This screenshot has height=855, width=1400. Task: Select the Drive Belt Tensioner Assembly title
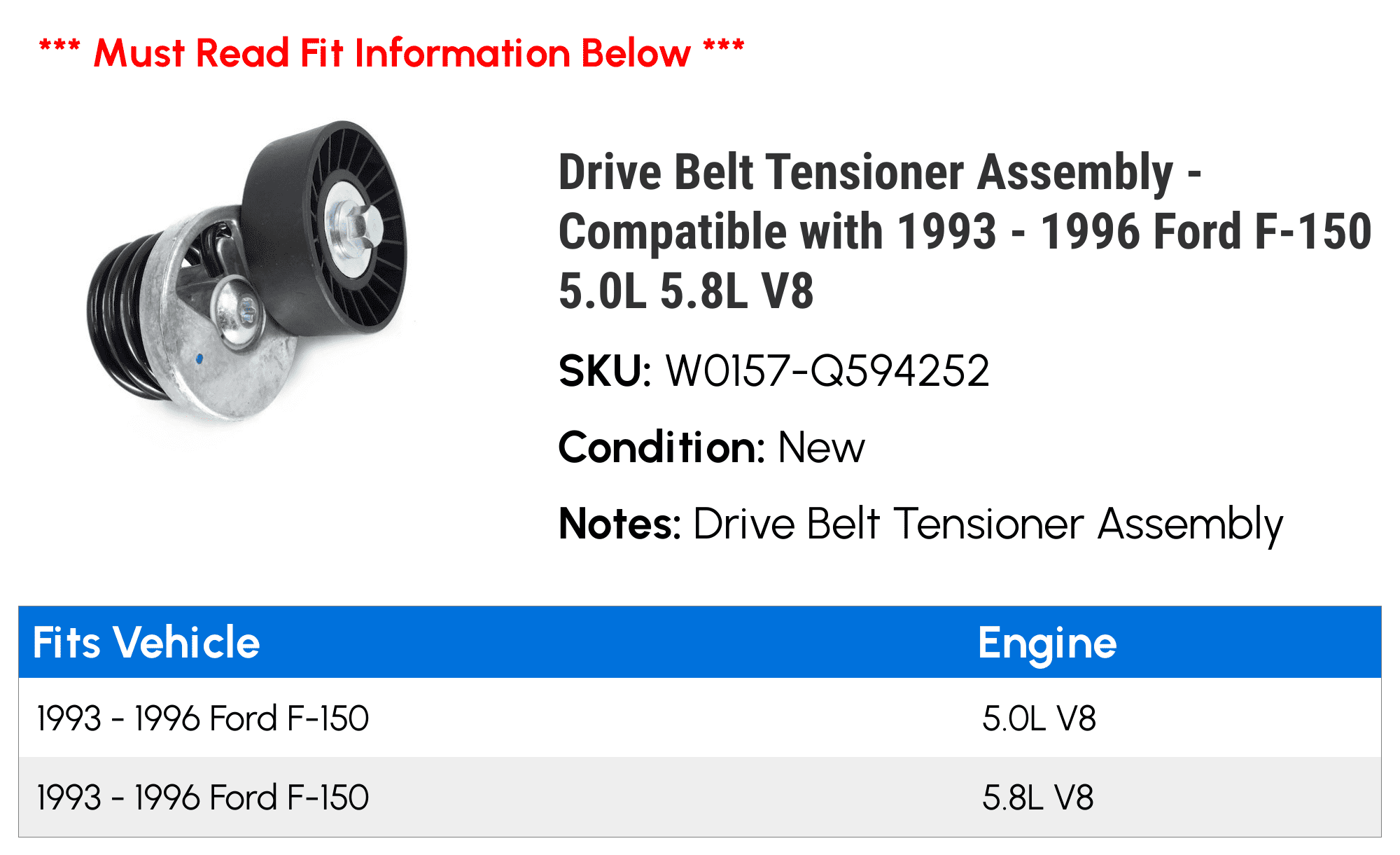[965, 231]
